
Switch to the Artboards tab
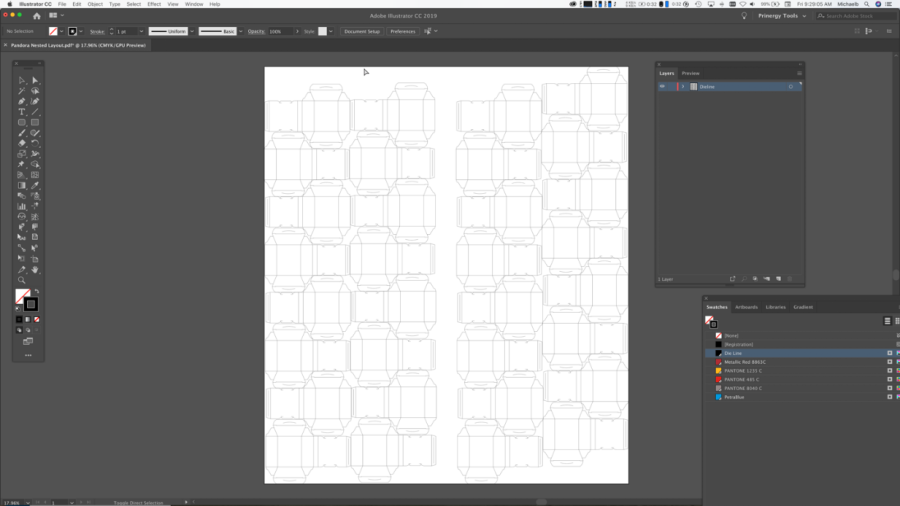[x=748, y=307]
